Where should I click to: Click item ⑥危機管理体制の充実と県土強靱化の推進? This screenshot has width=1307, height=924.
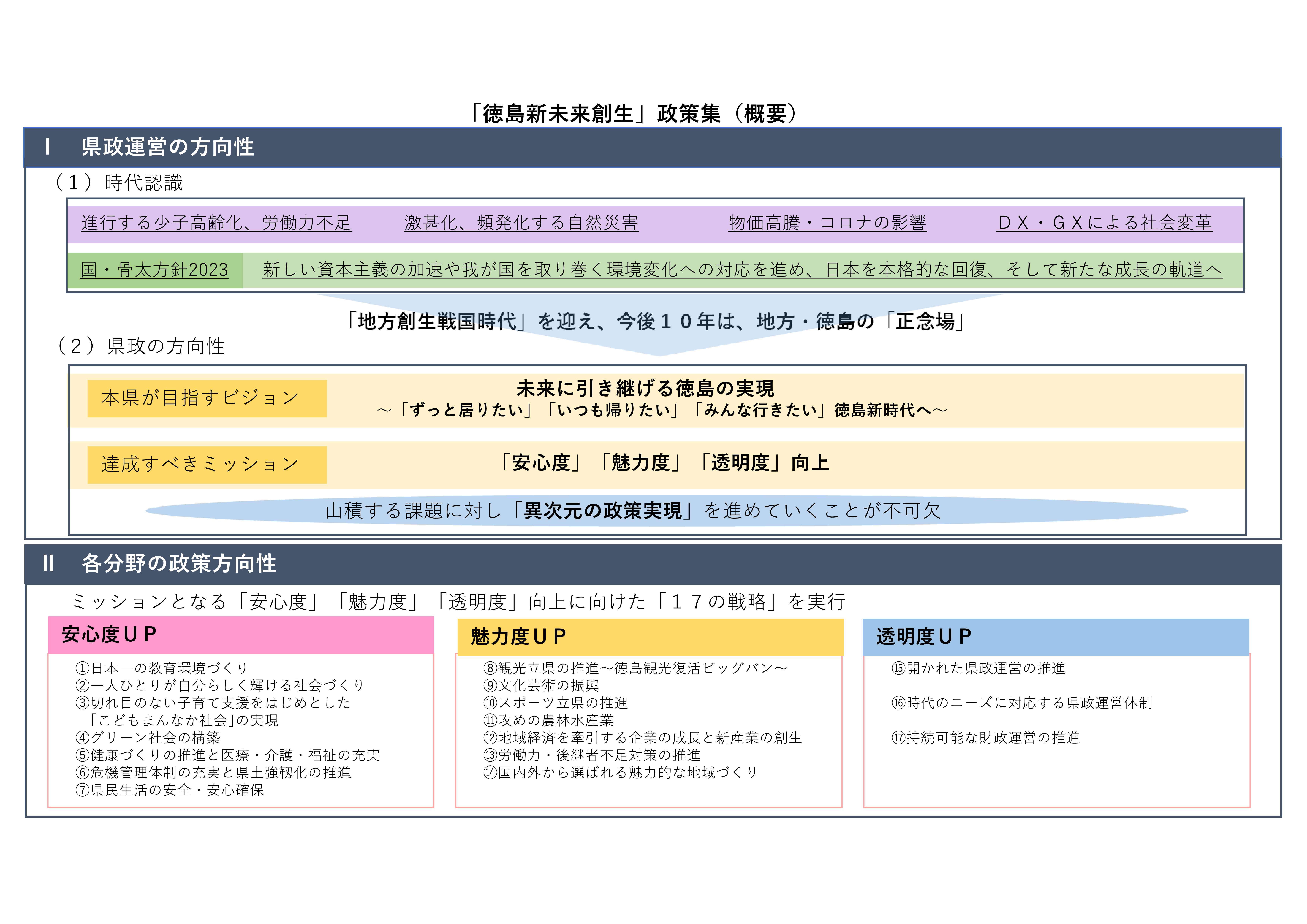click(x=213, y=773)
